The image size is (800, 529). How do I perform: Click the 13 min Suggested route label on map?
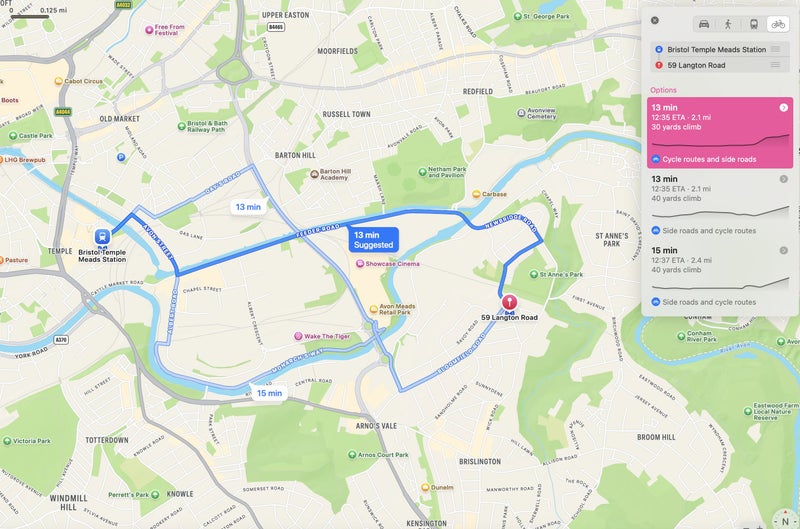pyautogui.click(x=373, y=240)
